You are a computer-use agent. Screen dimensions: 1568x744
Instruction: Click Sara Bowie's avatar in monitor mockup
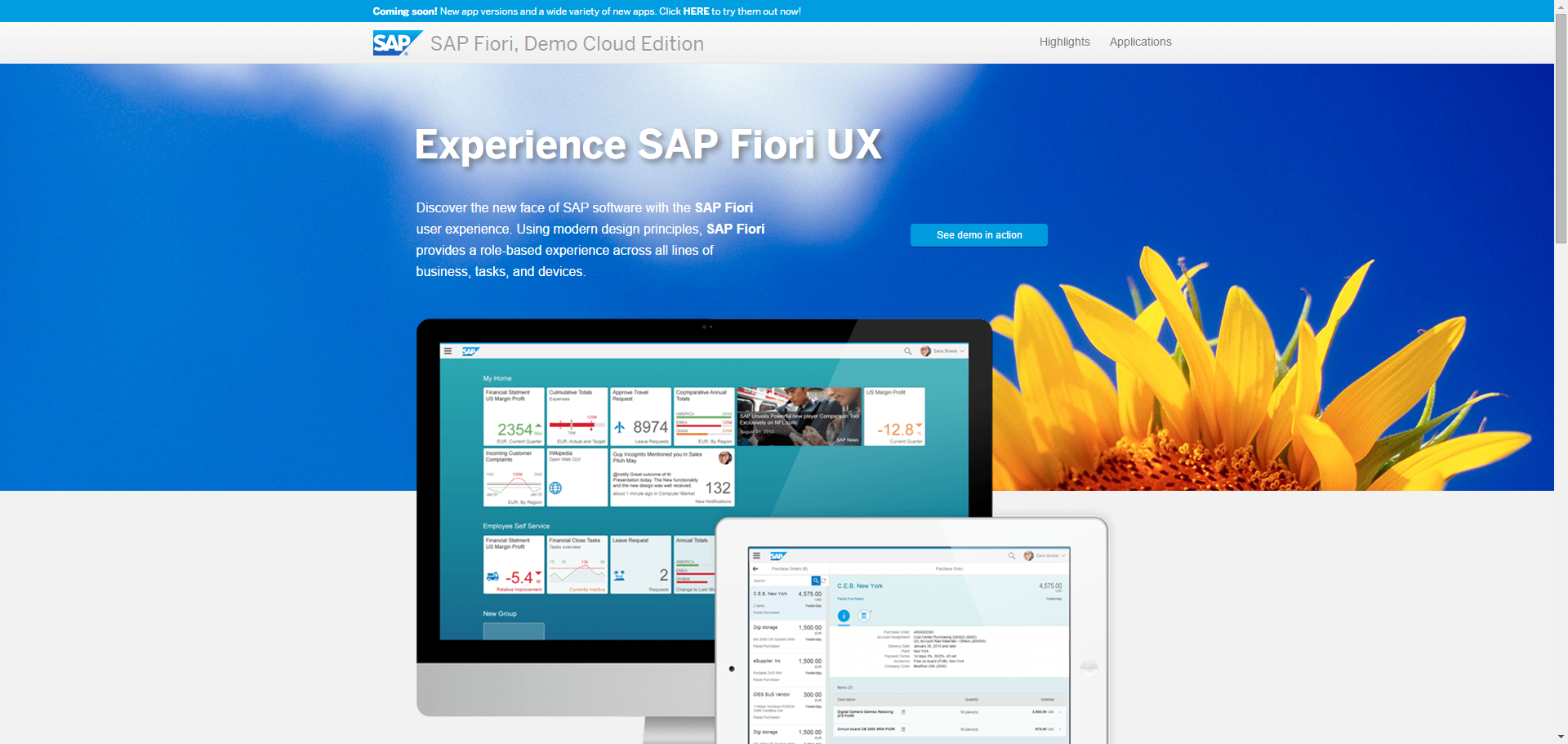[925, 351]
